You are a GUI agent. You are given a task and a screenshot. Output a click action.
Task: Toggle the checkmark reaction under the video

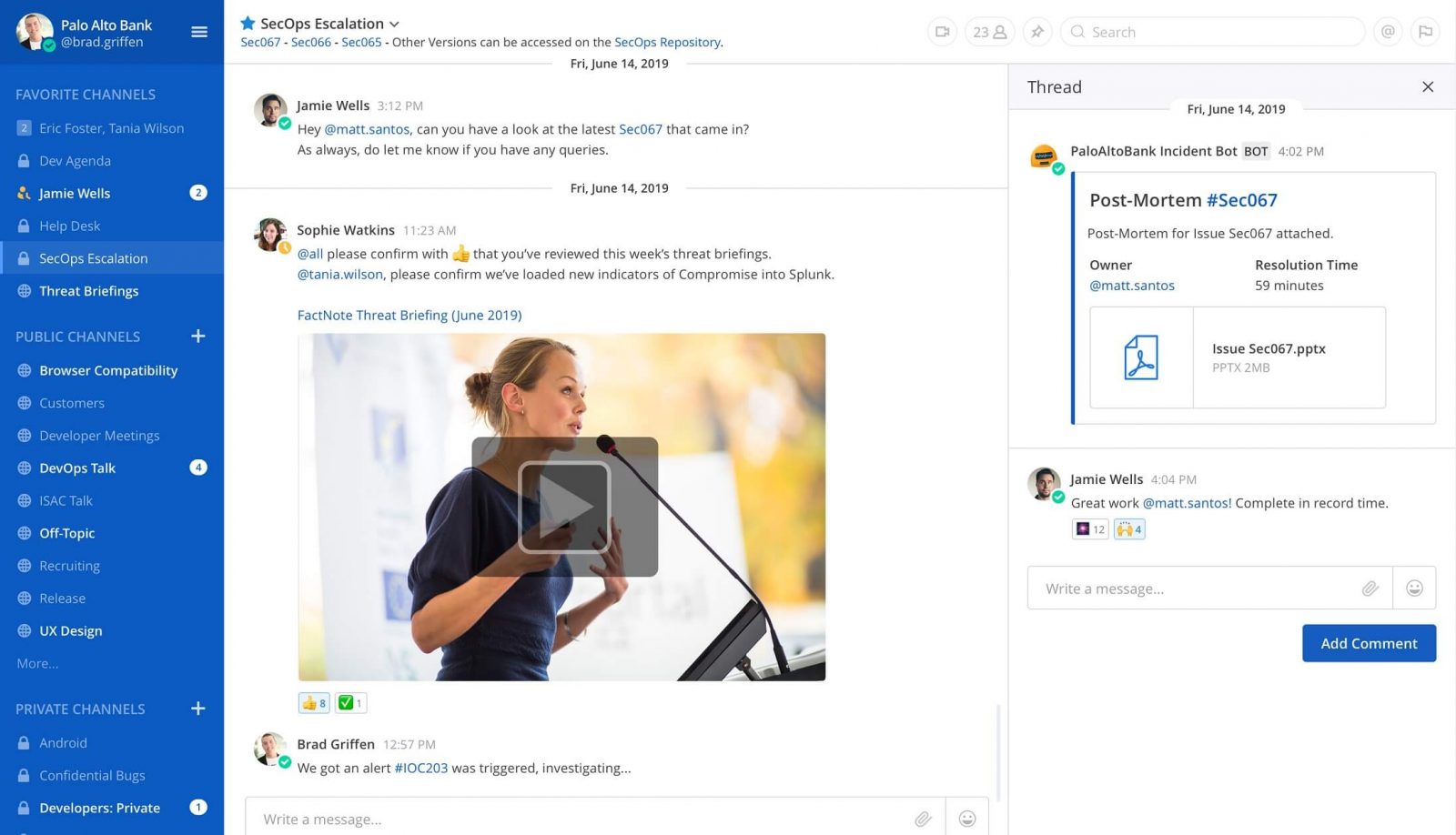350,702
